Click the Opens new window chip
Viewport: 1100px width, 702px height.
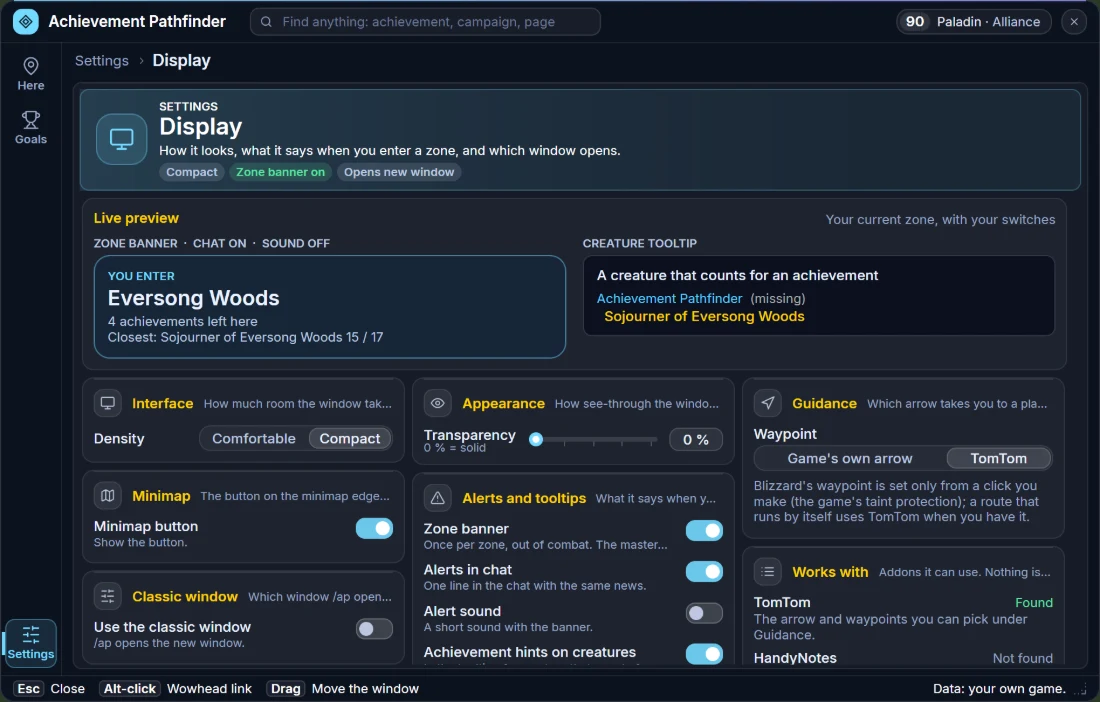(x=398, y=172)
